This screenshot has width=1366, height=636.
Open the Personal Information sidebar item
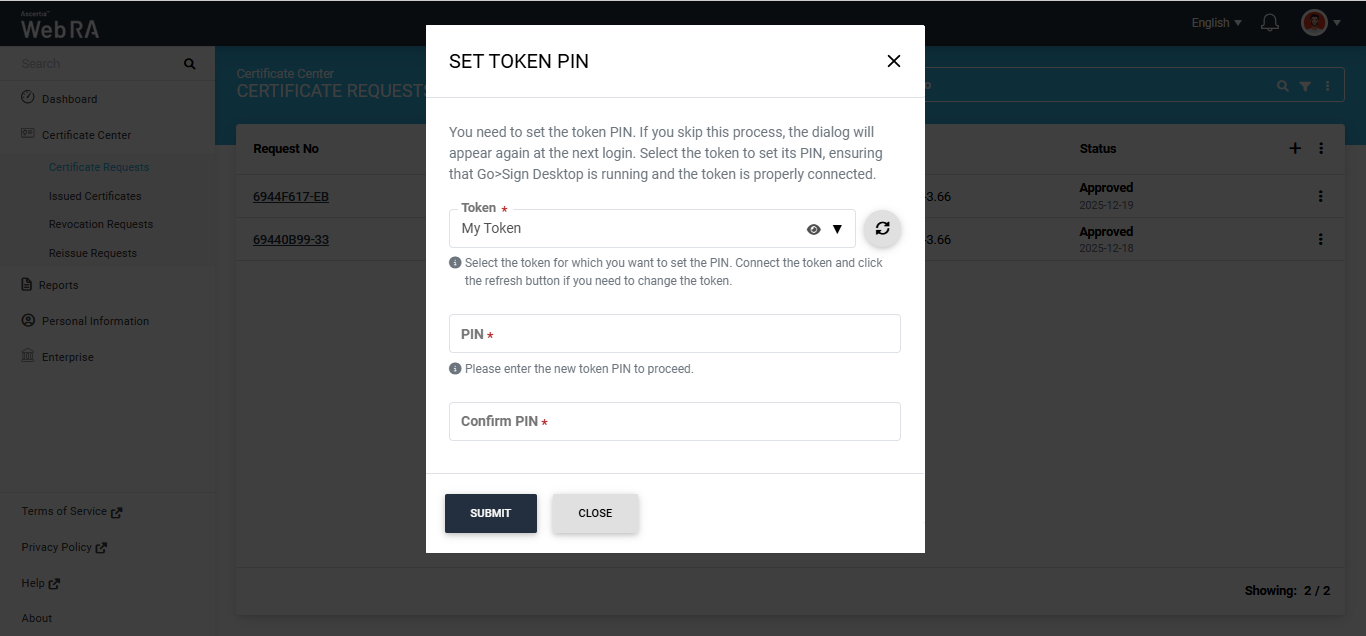click(x=95, y=321)
